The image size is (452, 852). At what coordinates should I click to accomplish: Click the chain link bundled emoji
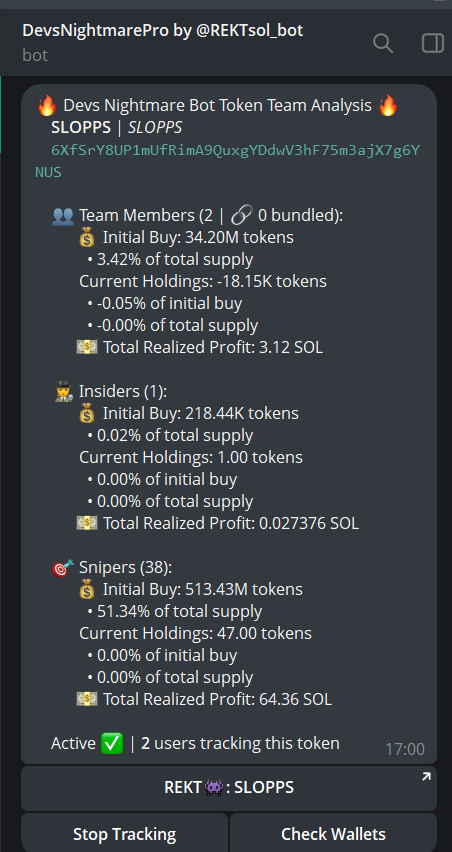pos(241,216)
